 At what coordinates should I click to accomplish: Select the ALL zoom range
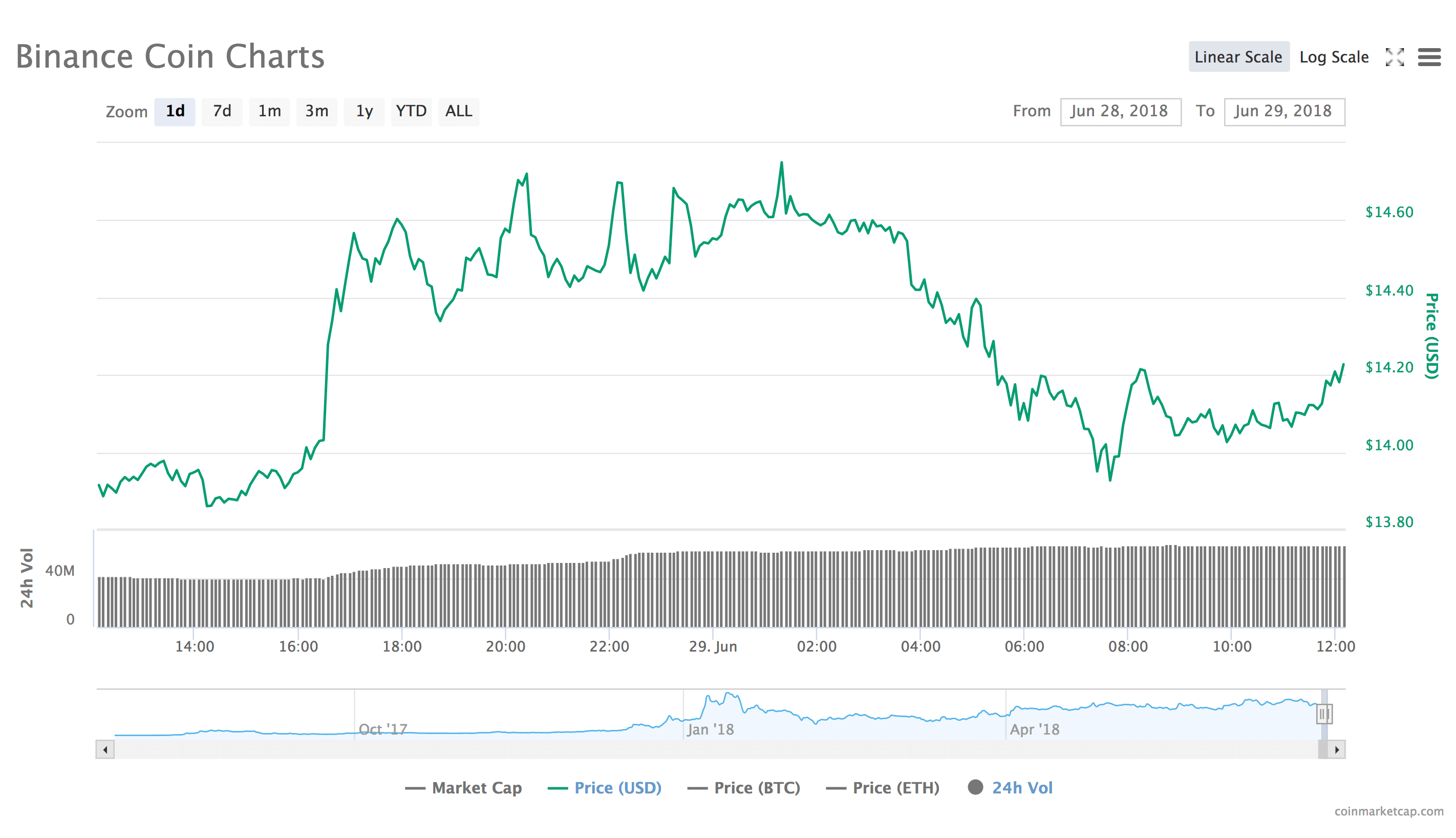[x=459, y=111]
